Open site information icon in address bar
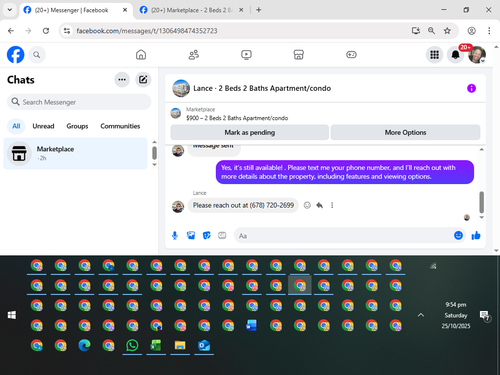500x375 pixels. tap(67, 31)
